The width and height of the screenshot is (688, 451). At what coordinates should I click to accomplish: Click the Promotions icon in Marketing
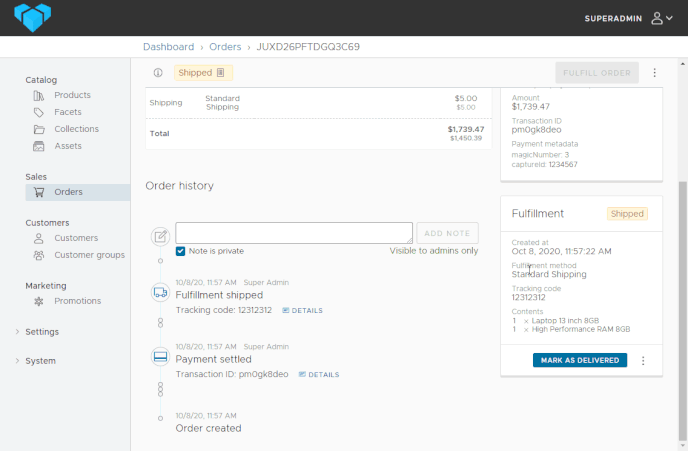[x=39, y=301]
